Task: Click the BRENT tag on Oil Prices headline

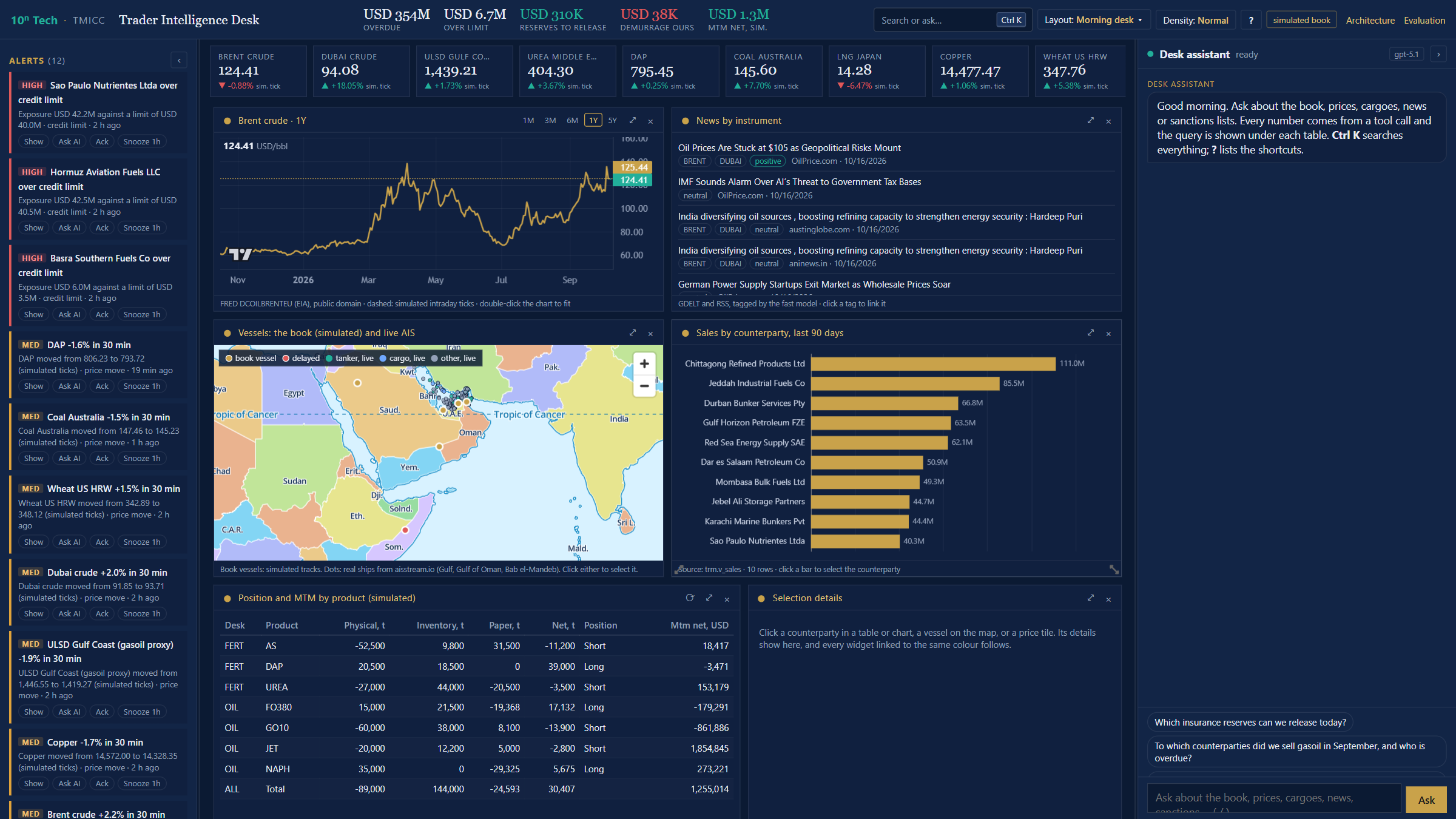Action: 695,161
